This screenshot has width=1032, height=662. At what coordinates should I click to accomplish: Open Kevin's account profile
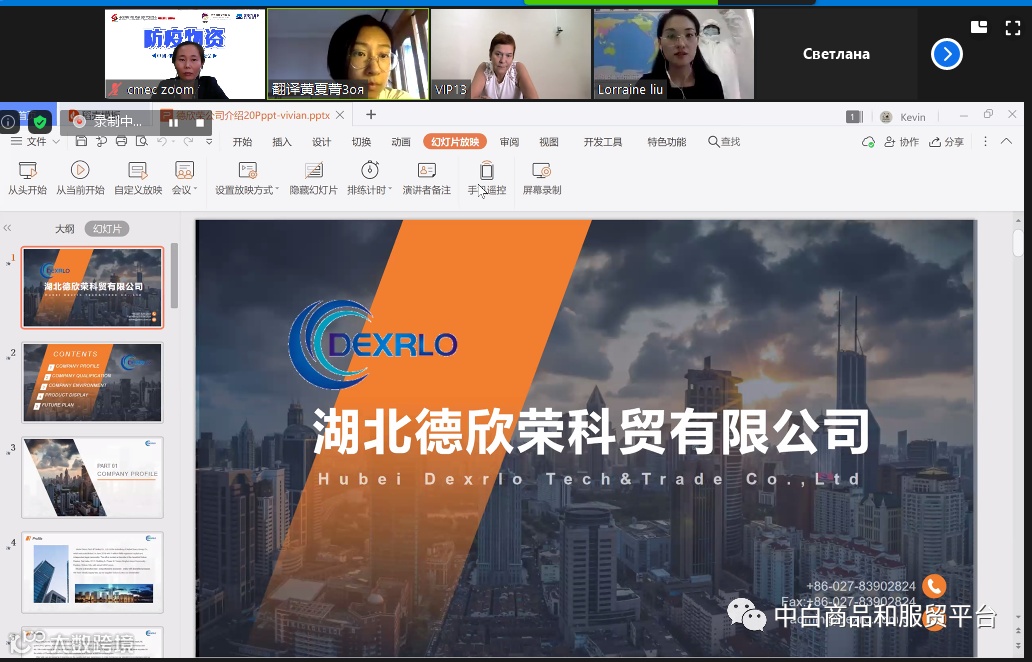coord(903,116)
